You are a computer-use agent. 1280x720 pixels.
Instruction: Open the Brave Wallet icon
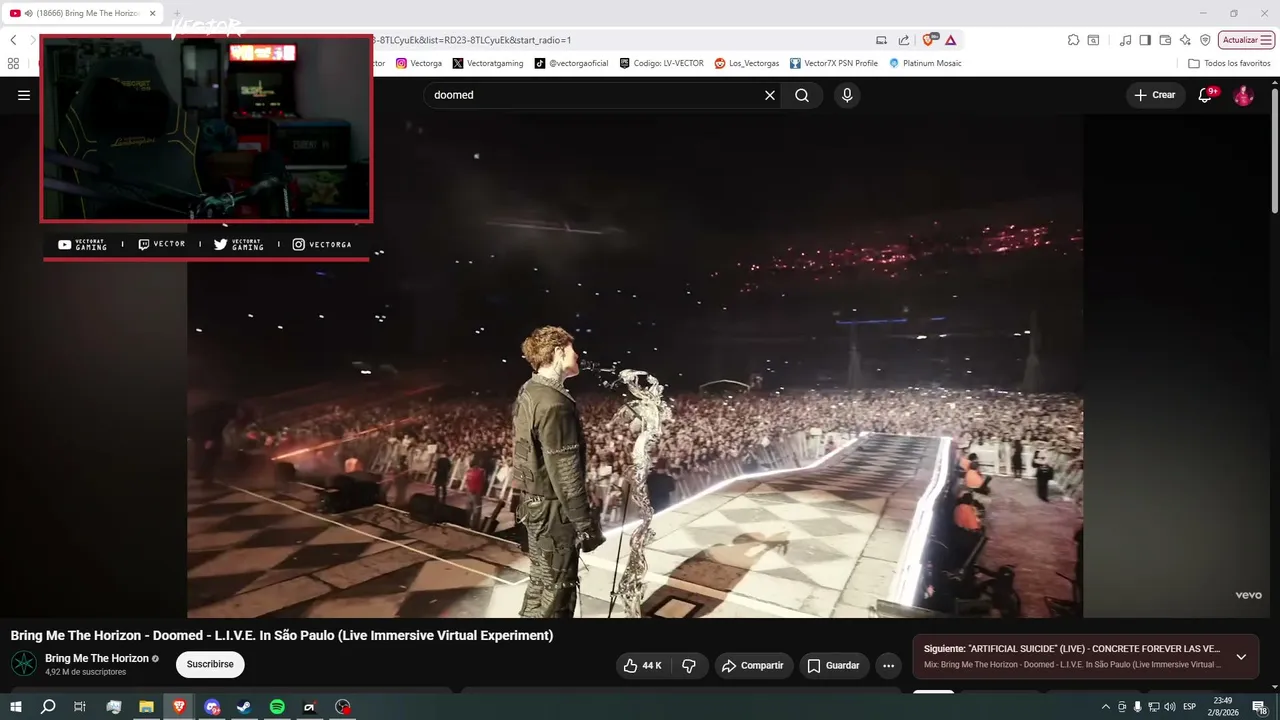point(1165,40)
